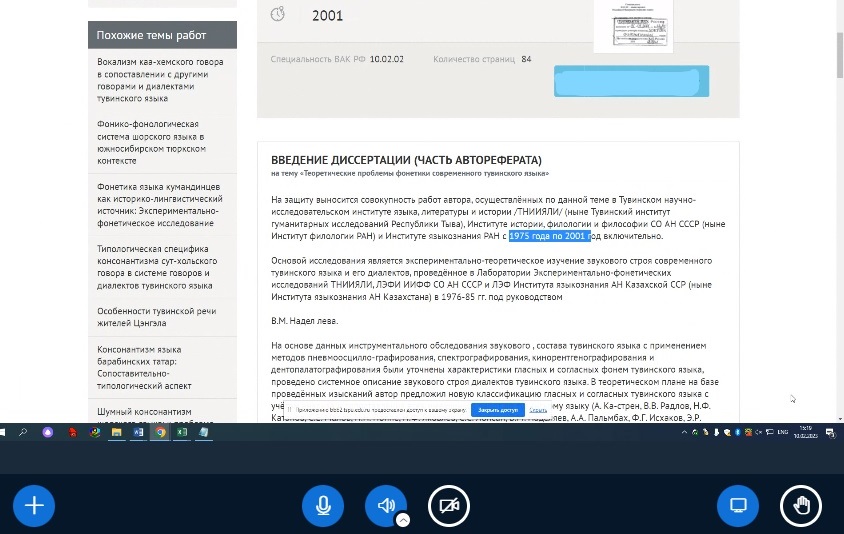Screen dimensions: 844x534
Task: Click the ENG language indicator in the tray
Action: [x=783, y=432]
